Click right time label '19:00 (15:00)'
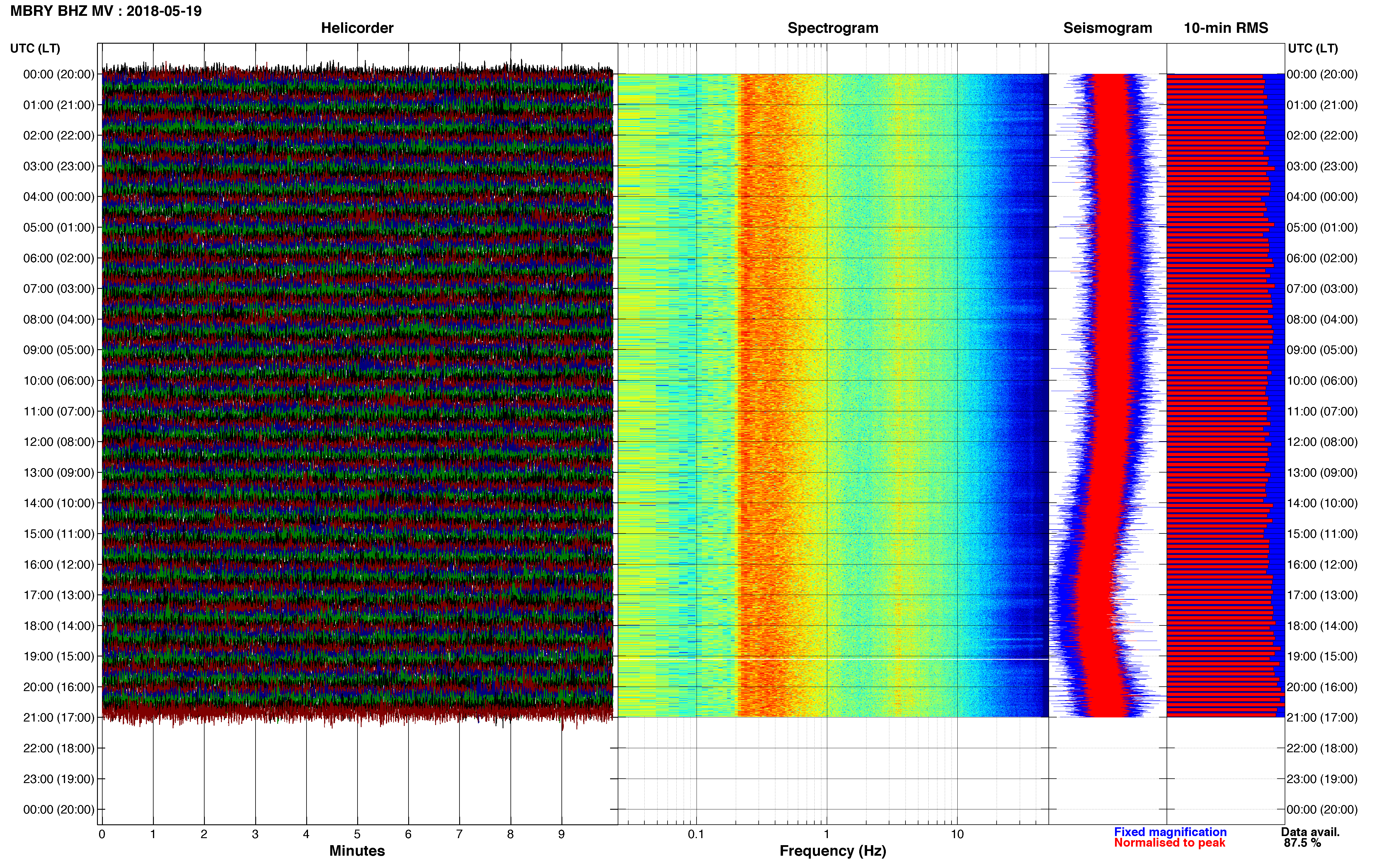The height and width of the screenshot is (868, 1389). pos(1322,656)
